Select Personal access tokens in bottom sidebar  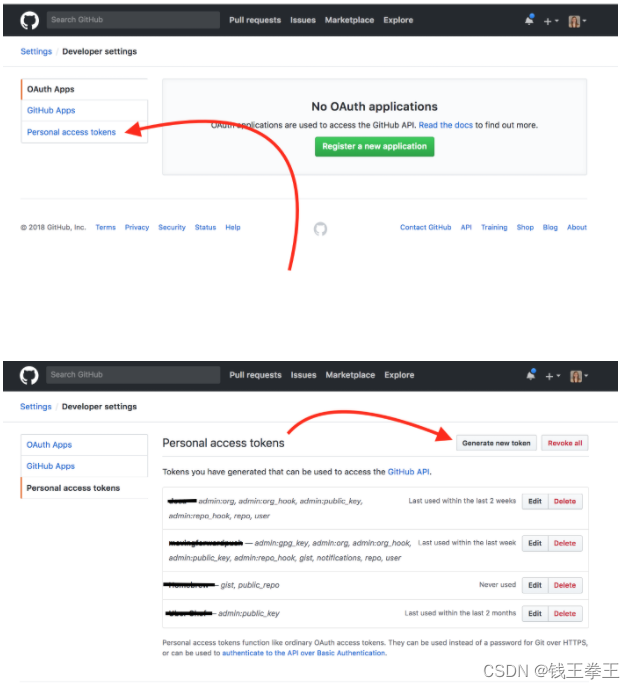[84, 488]
